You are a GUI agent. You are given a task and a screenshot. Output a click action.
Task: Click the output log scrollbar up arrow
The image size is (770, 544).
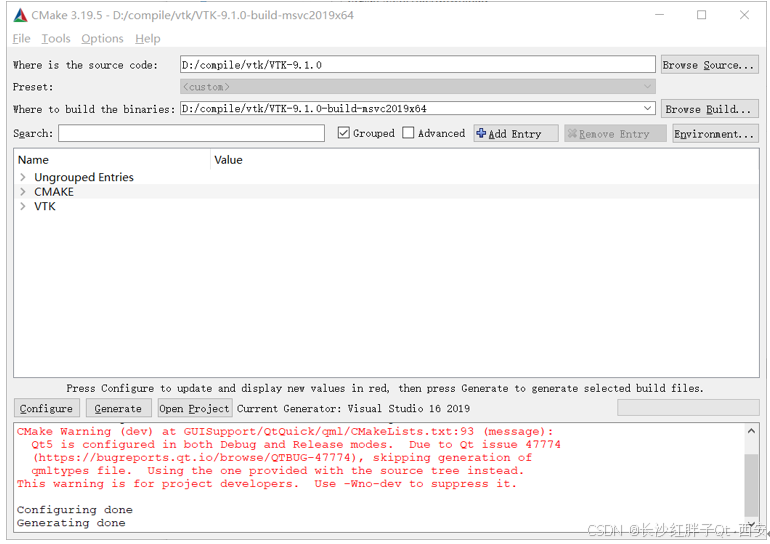[751, 431]
